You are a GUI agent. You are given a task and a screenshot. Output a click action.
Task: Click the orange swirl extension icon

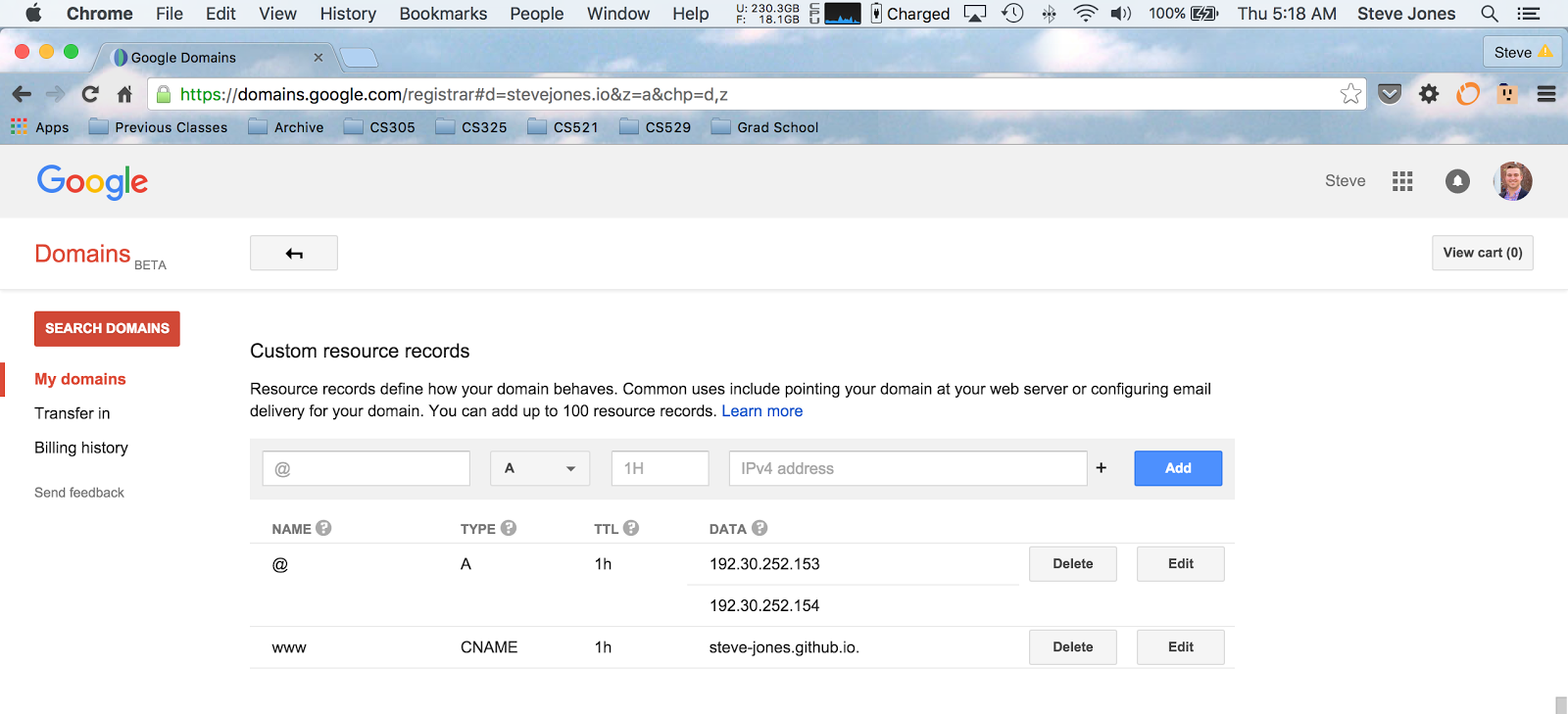(1467, 94)
